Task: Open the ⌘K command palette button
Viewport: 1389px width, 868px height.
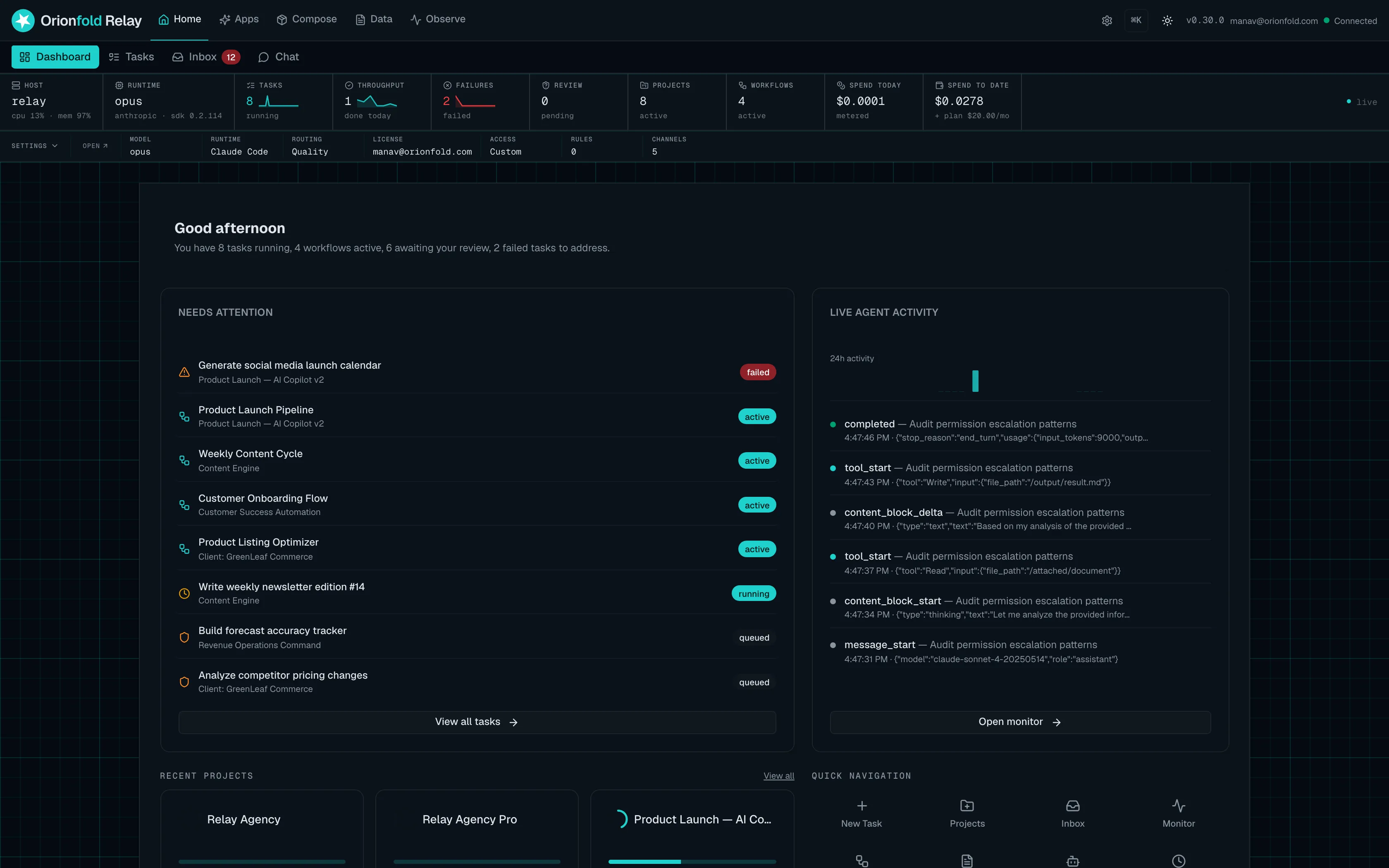Action: coord(1136,21)
